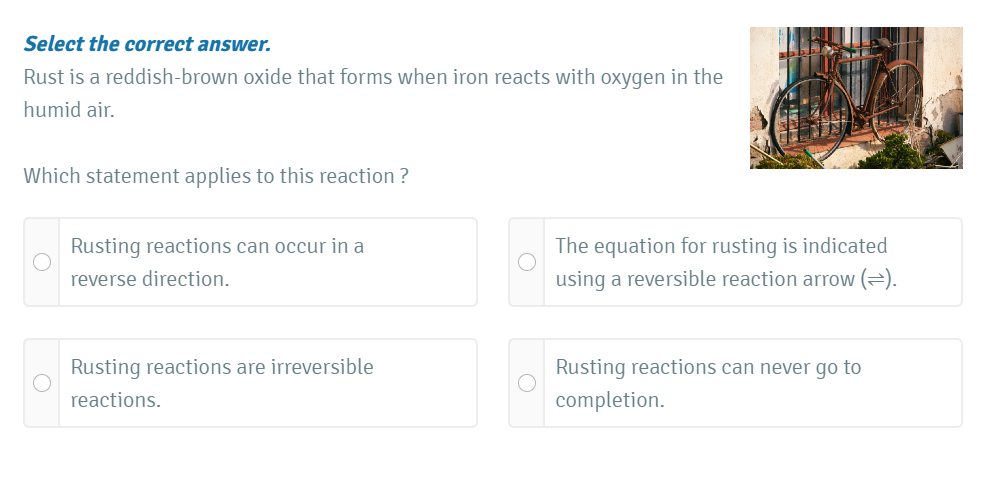Pick the 'never go to completion' radio button

pos(526,383)
